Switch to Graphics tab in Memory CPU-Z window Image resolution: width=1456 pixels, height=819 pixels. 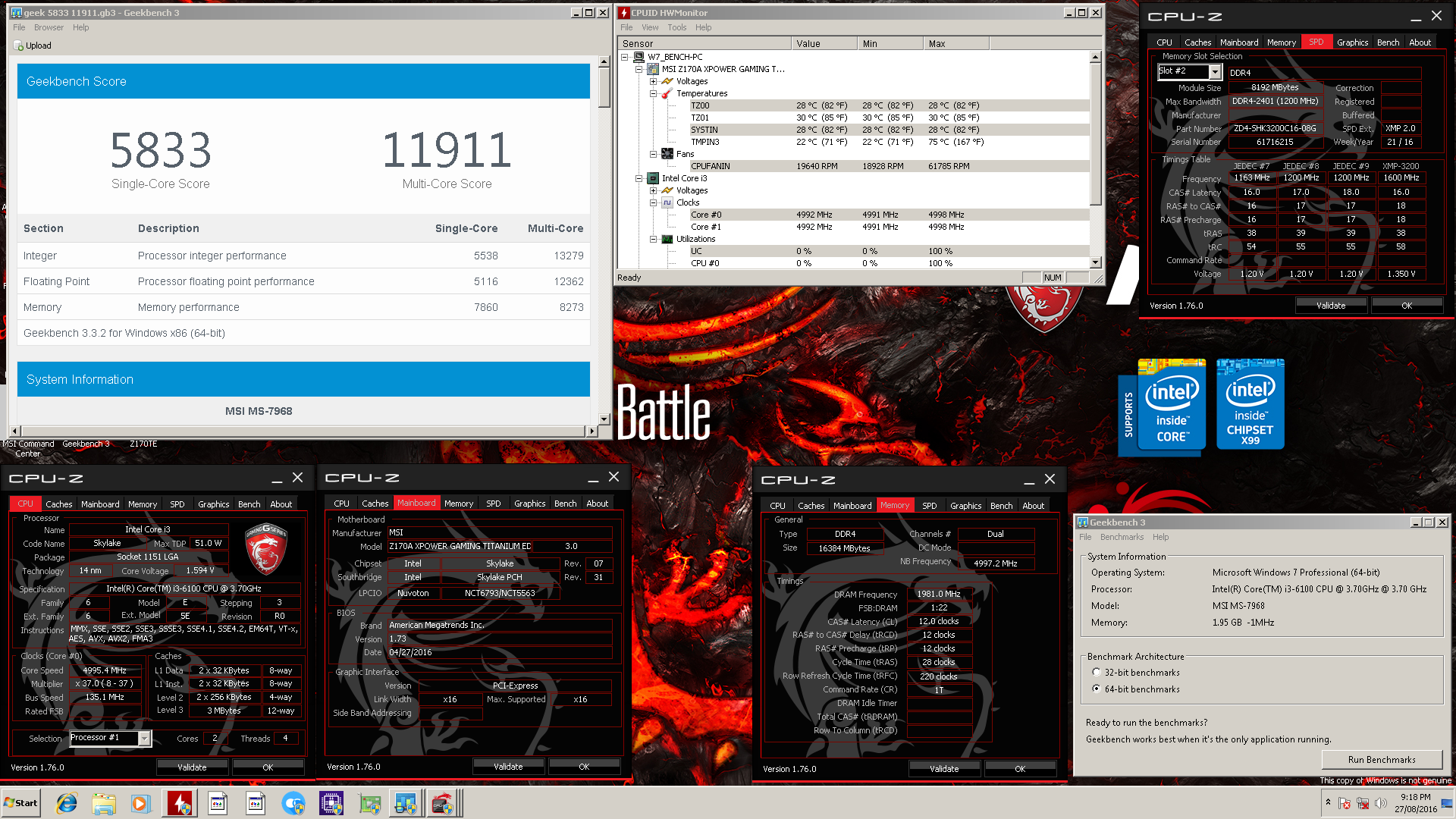click(x=965, y=506)
